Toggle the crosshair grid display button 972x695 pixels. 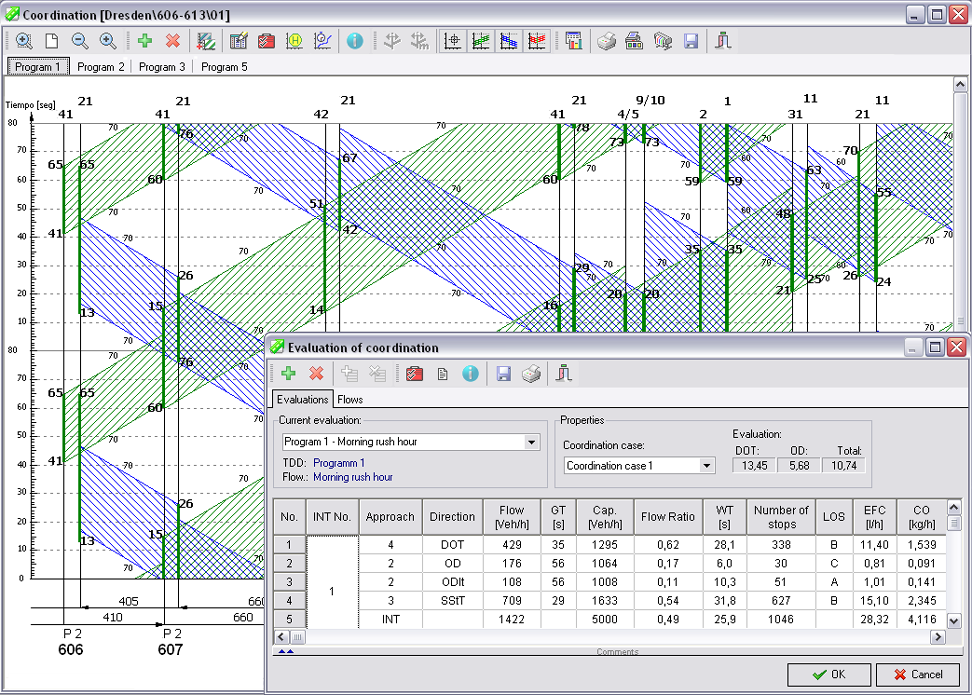point(453,41)
